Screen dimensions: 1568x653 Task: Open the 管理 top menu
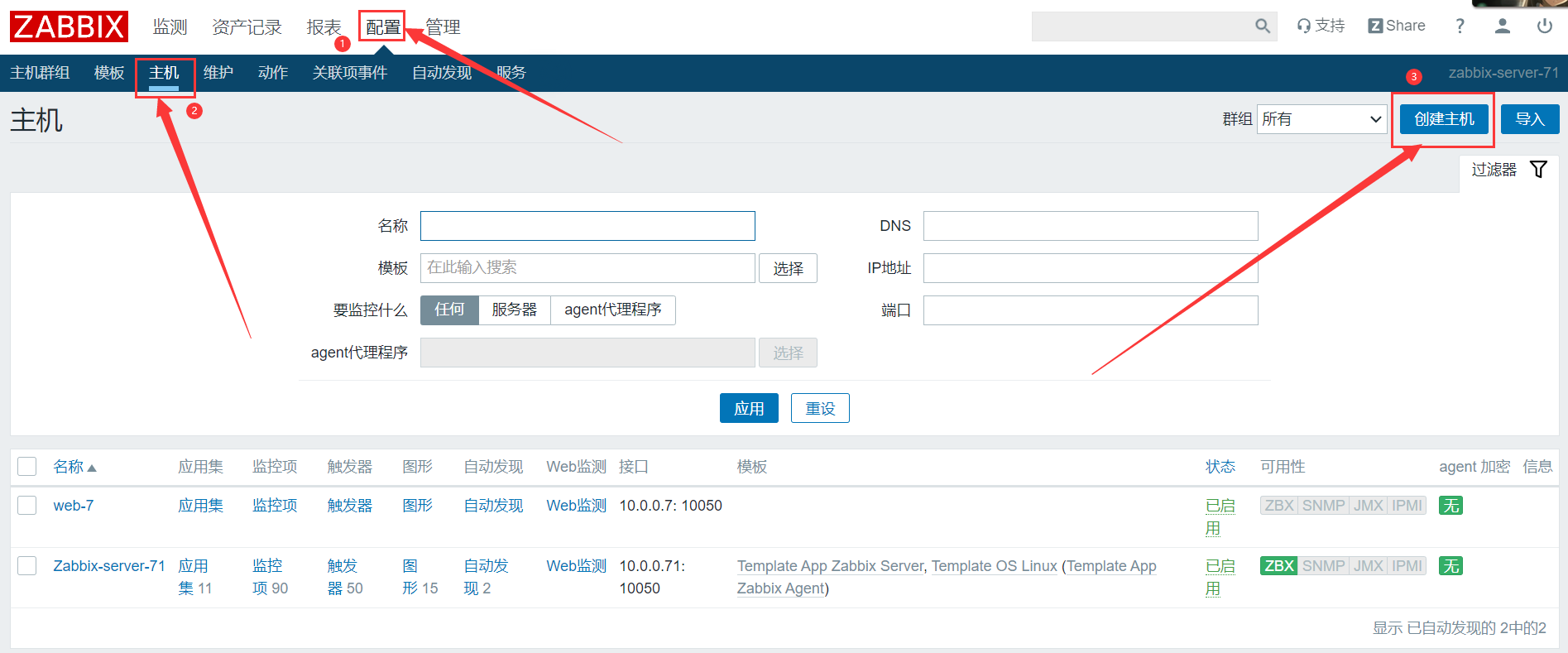click(443, 27)
